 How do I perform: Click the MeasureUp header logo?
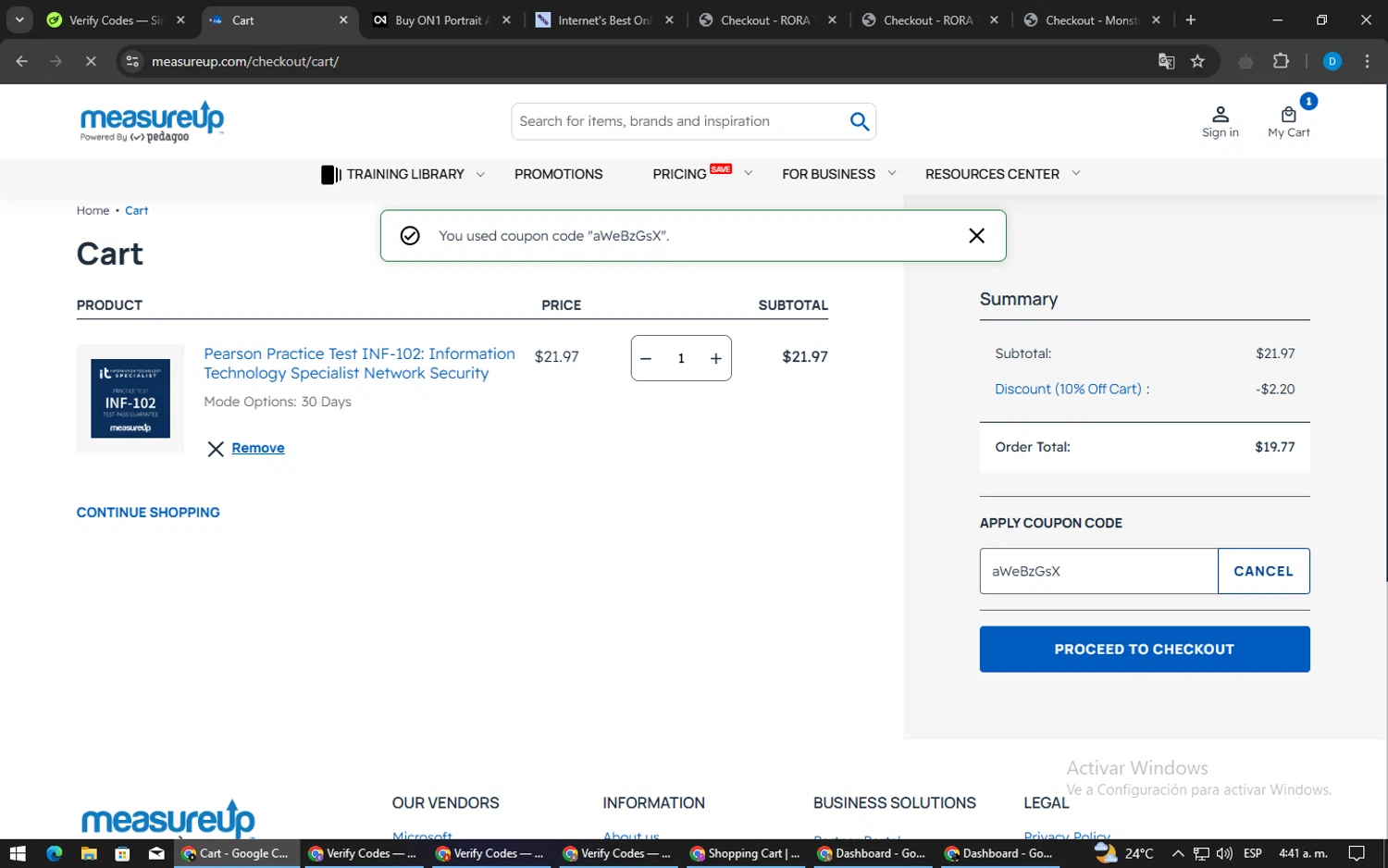152,122
